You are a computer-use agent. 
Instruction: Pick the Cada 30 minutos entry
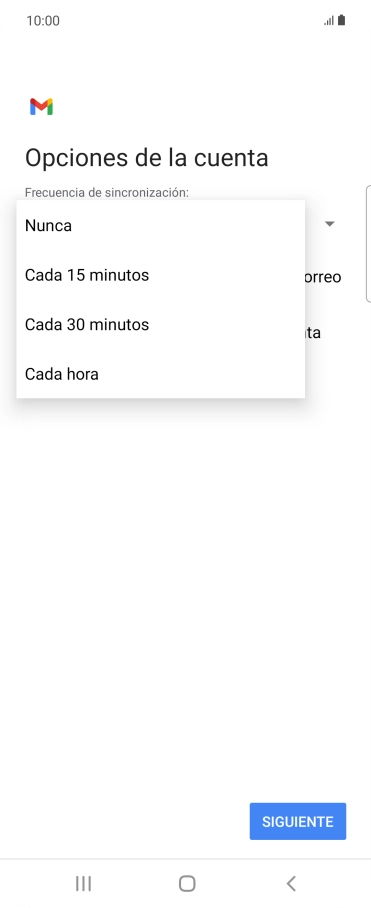point(160,324)
